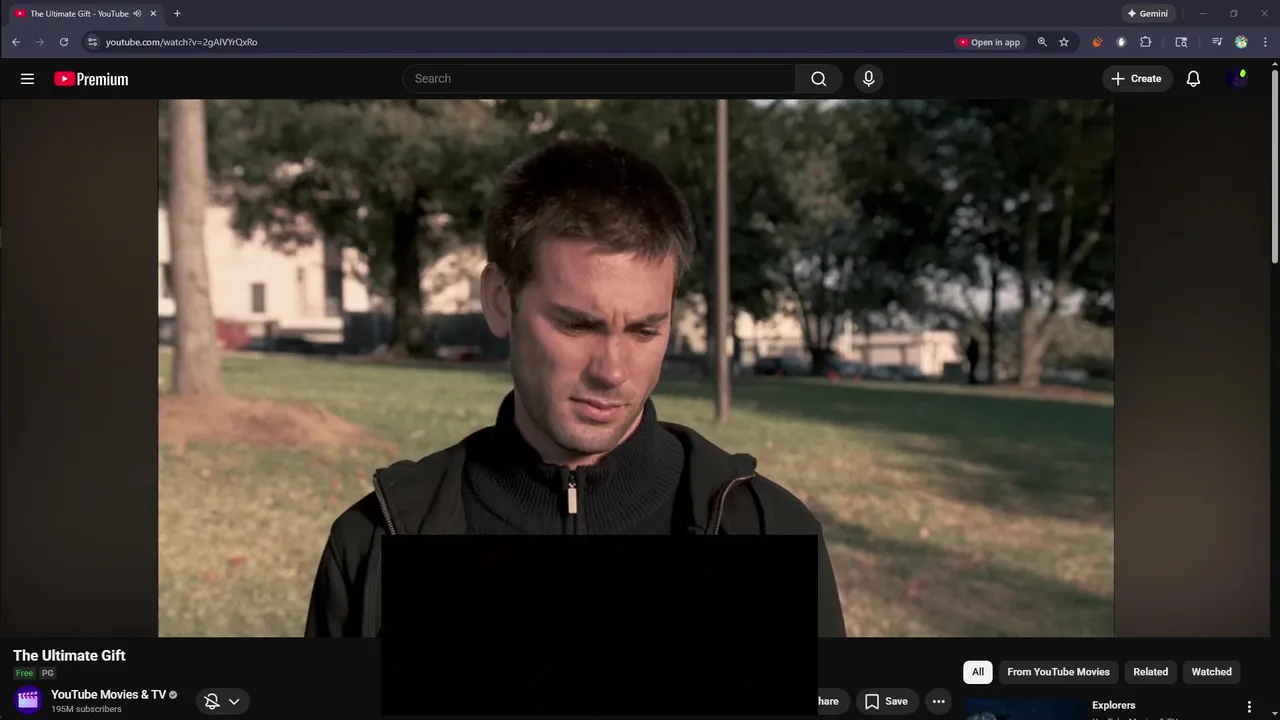This screenshot has width=1280, height=720.
Task: Select the Watched filter chip
Action: coord(1211,672)
